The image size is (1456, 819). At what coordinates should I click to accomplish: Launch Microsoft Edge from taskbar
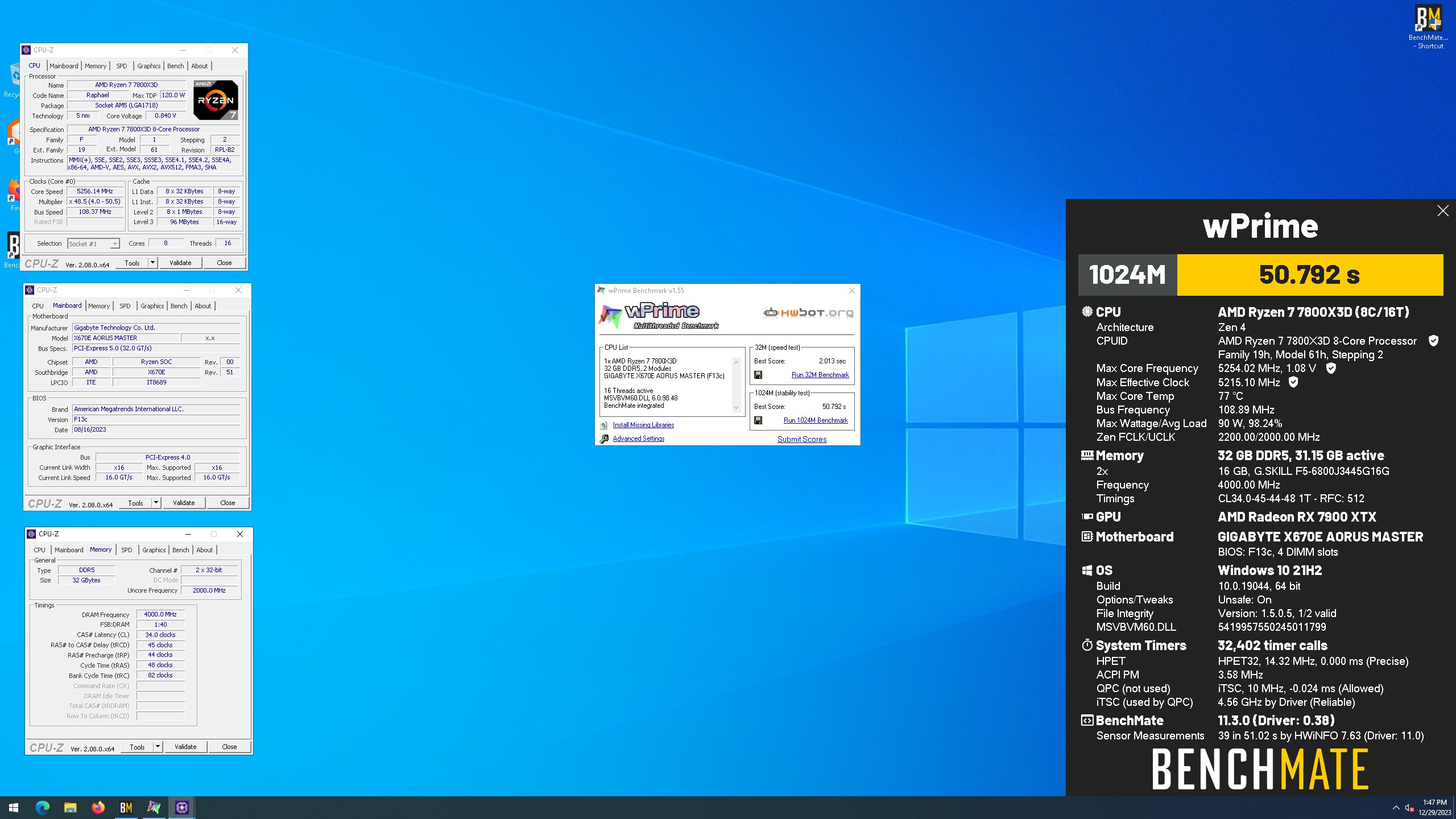[42, 807]
